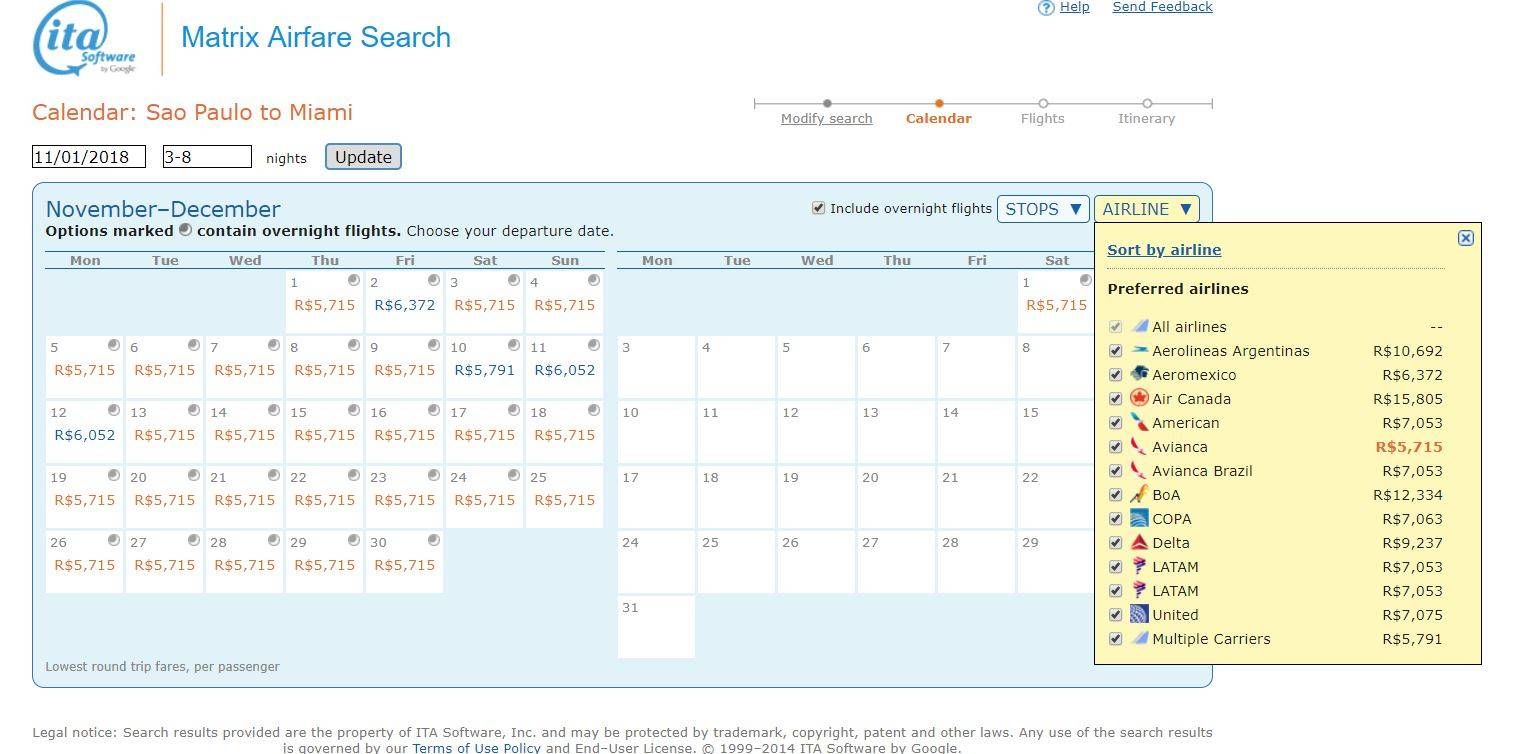Select the Itinerary step
Screen dimensions: 1530x754
(x=1147, y=118)
